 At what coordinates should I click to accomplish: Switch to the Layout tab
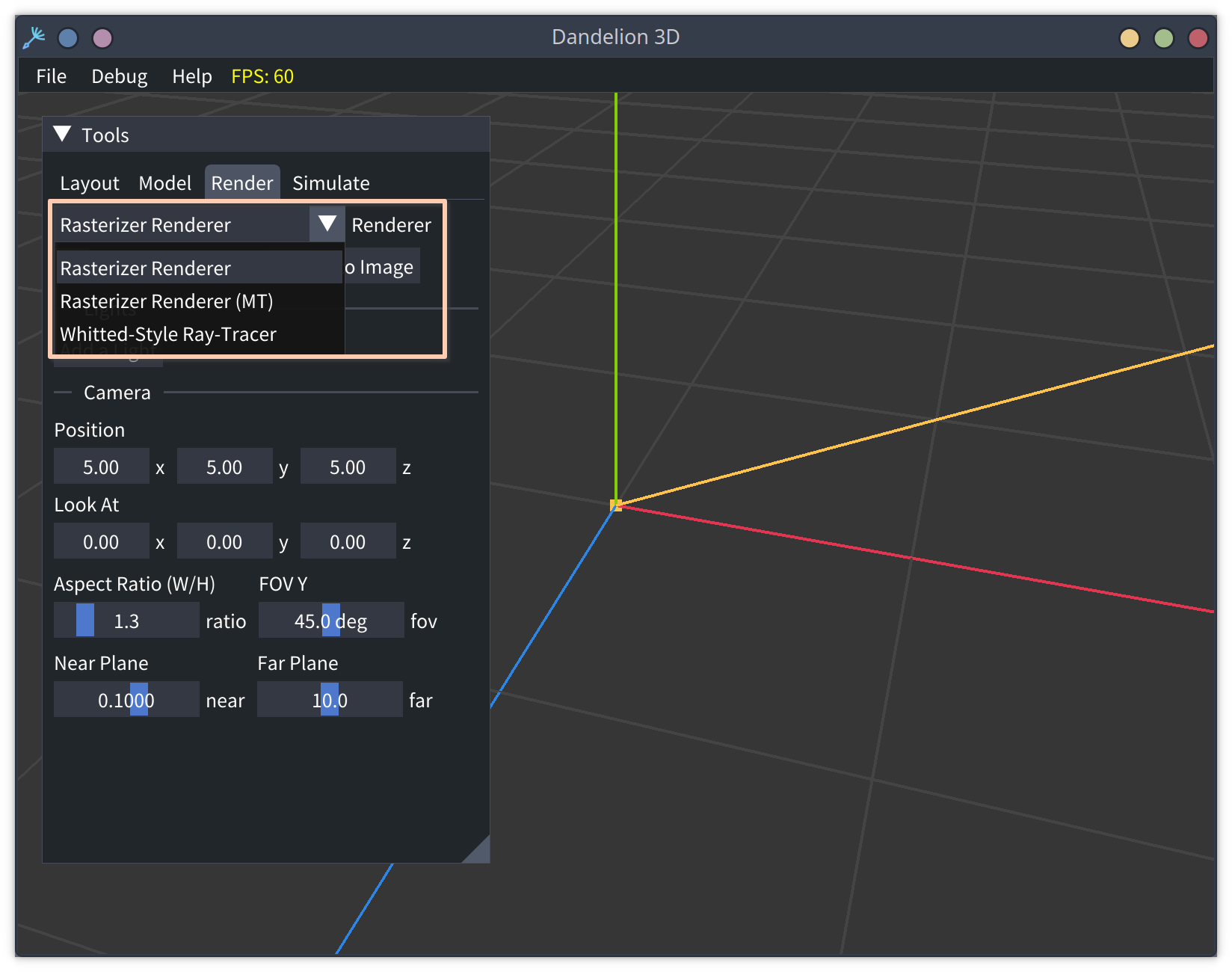89,183
